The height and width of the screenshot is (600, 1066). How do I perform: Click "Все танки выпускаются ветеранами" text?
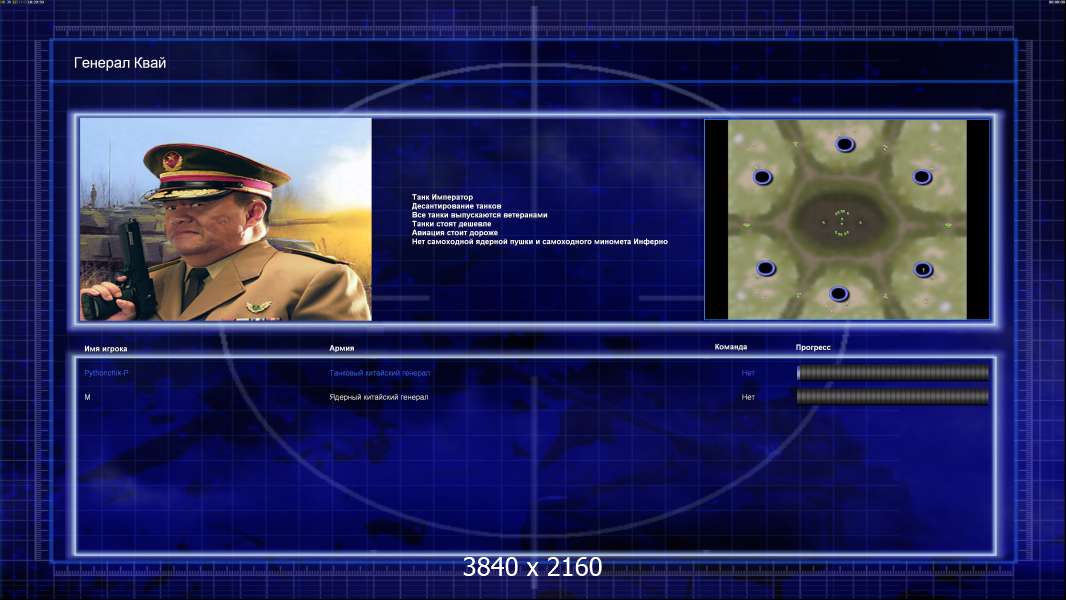(x=479, y=215)
